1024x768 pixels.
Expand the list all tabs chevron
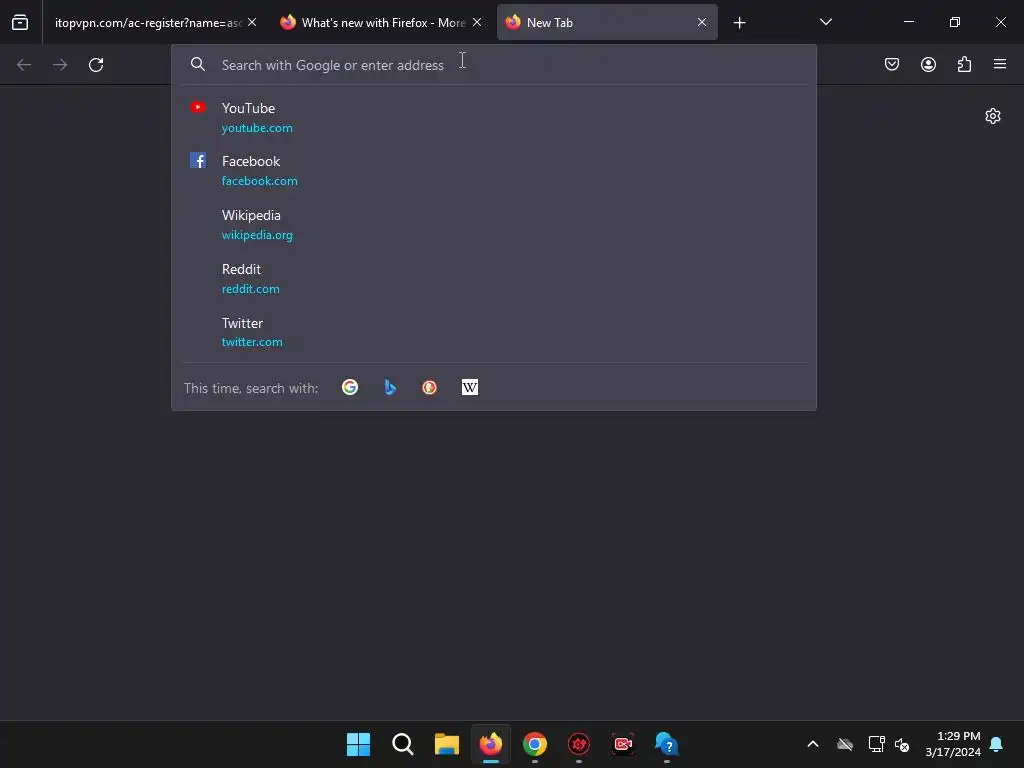825,22
